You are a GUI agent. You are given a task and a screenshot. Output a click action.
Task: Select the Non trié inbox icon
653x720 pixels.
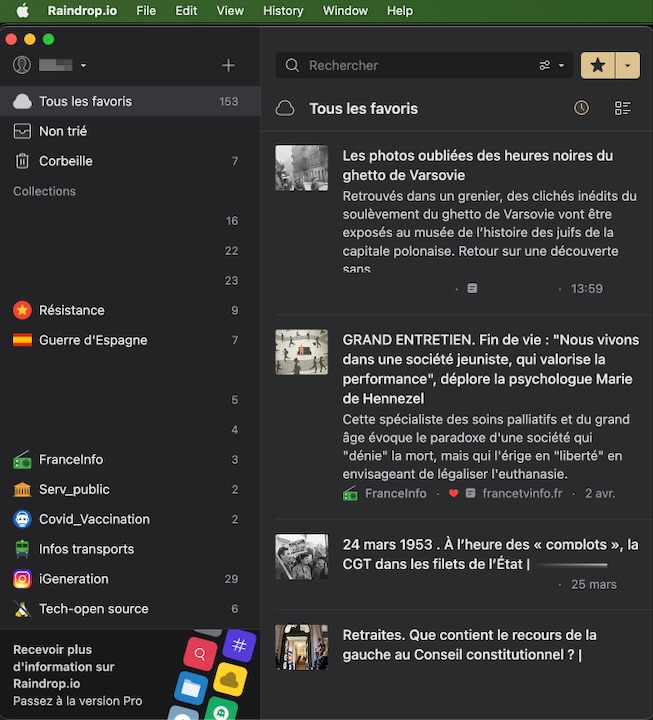pyautogui.click(x=22, y=131)
